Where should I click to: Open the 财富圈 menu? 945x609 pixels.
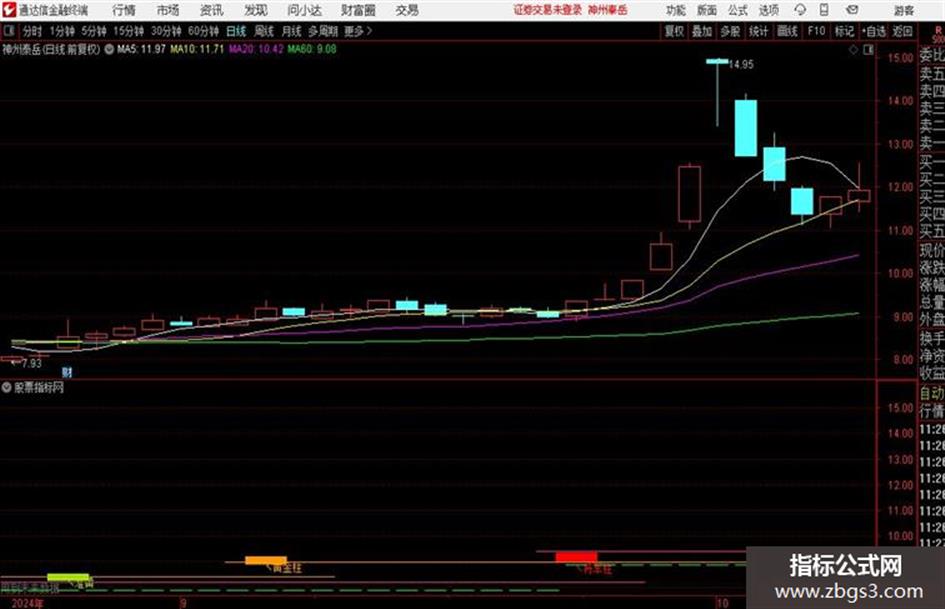point(358,10)
